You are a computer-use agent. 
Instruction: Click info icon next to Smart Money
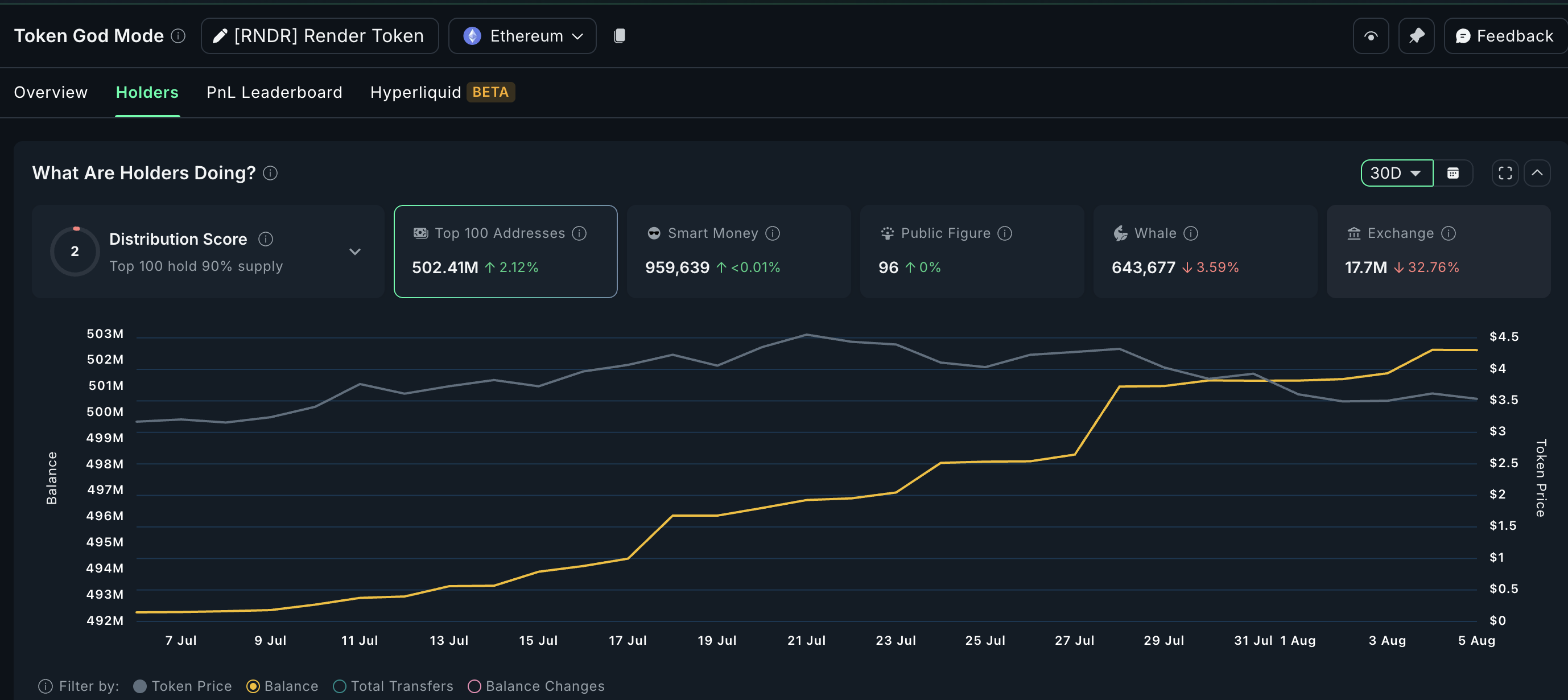coord(773,233)
